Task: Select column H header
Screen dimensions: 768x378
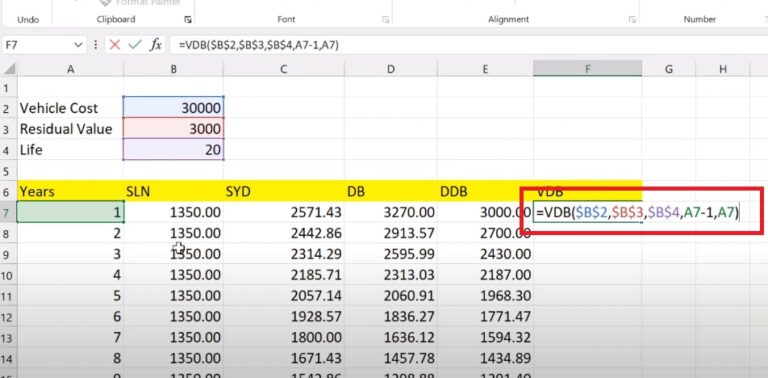Action: [723, 70]
